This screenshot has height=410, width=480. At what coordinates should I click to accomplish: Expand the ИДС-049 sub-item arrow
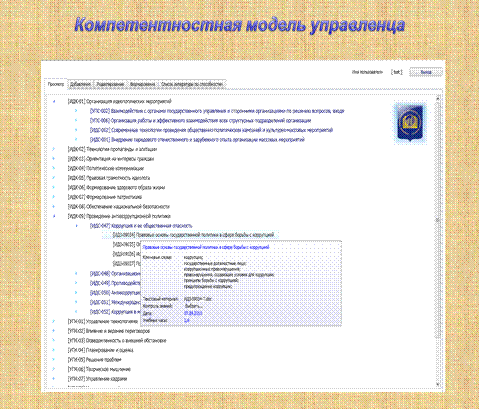76,283
